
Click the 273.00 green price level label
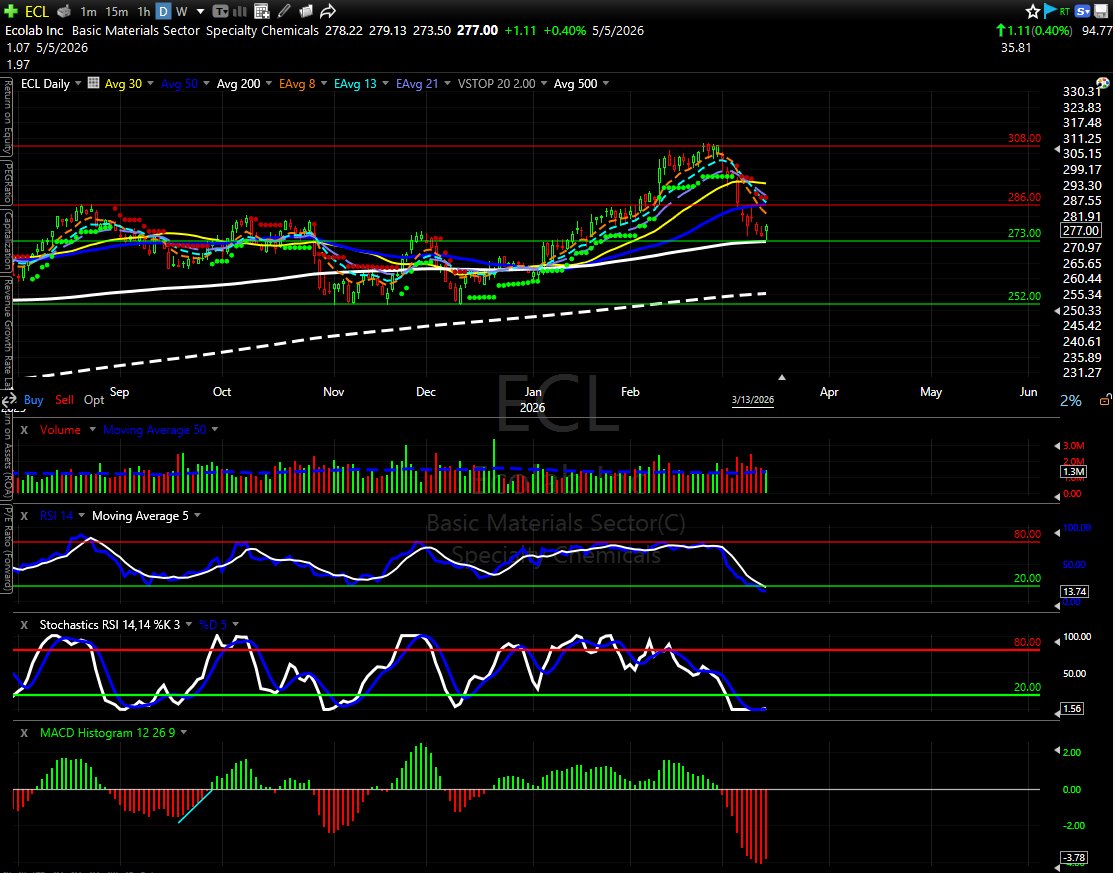click(x=1024, y=233)
